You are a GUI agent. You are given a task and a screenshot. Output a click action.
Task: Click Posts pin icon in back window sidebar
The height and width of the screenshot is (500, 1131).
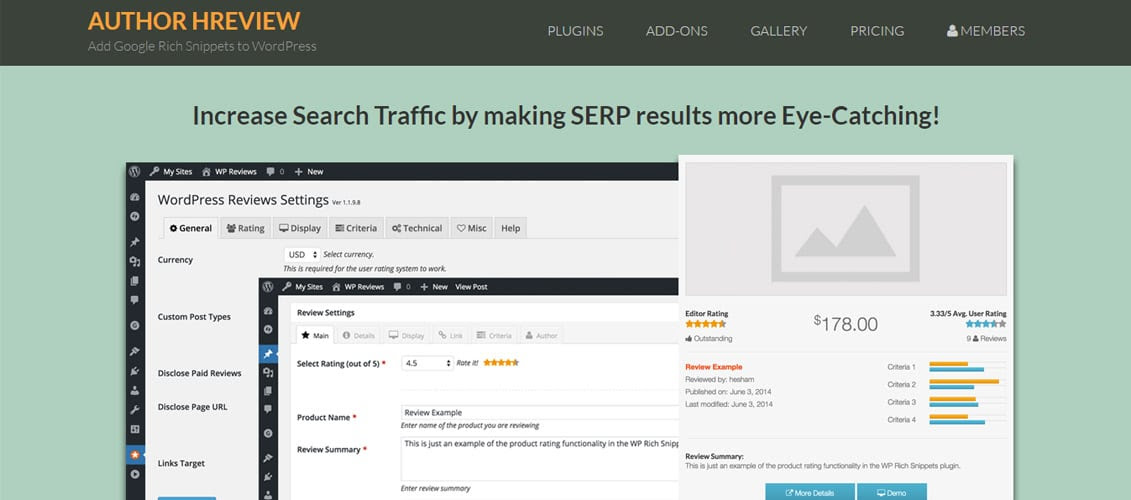(135, 242)
